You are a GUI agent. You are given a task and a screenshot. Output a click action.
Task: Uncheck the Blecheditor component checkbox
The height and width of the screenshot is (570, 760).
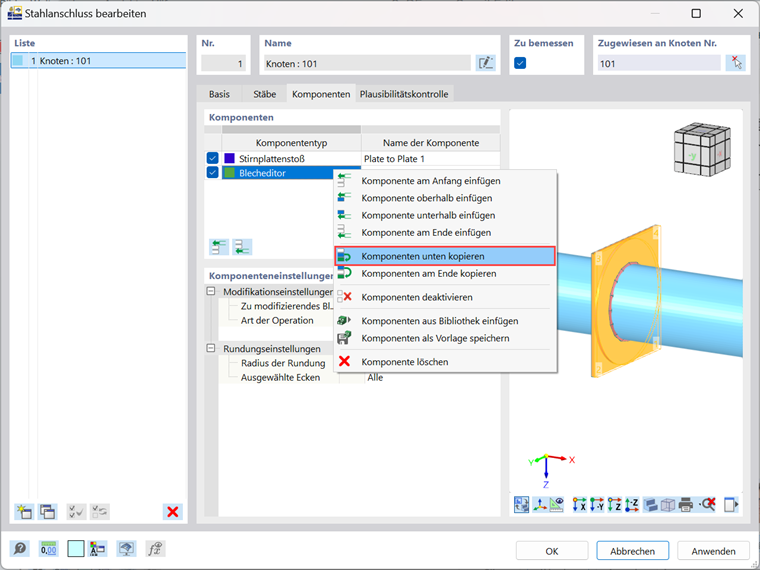[x=212, y=173]
